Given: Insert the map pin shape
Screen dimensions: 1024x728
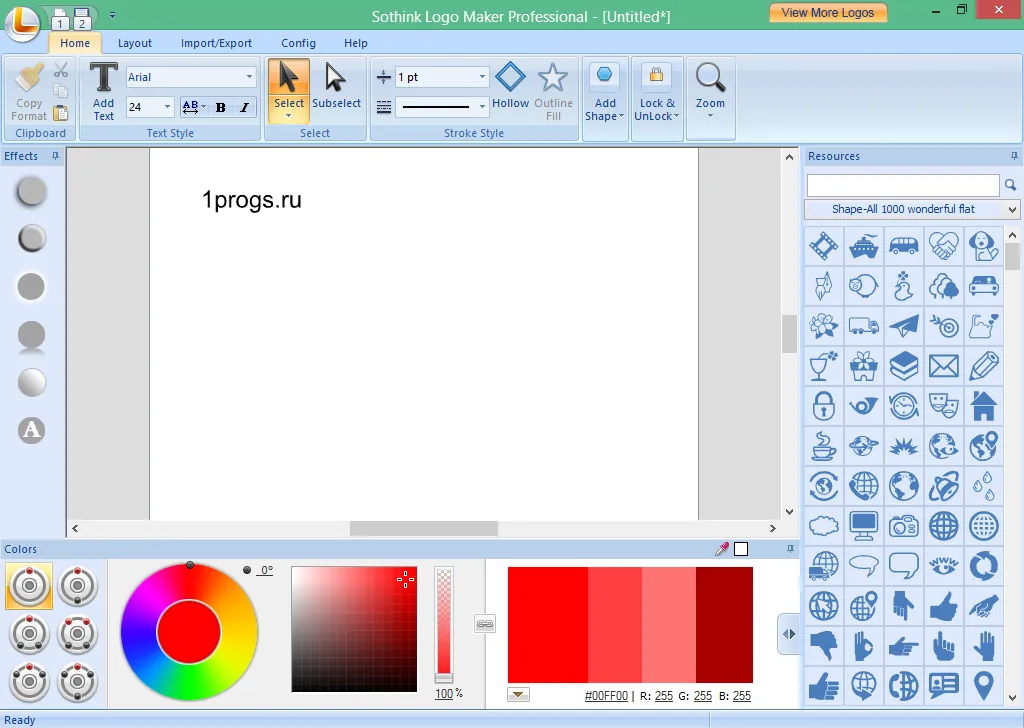Looking at the screenshot, I should point(984,686).
